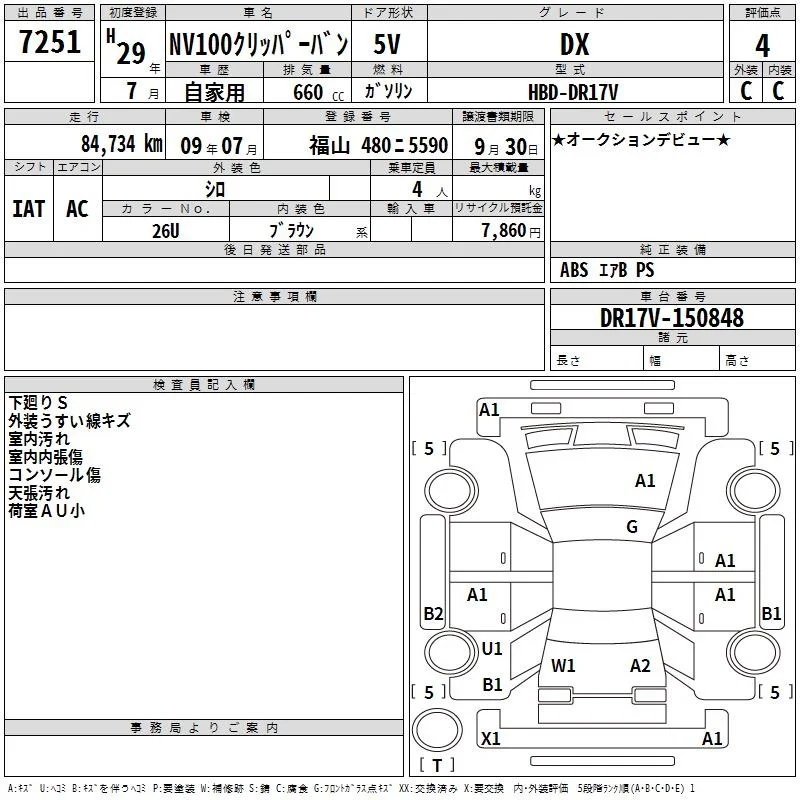Select the X1 rear bumper marker
Image resolution: width=800 pixels, height=800 pixels.
(x=491, y=739)
